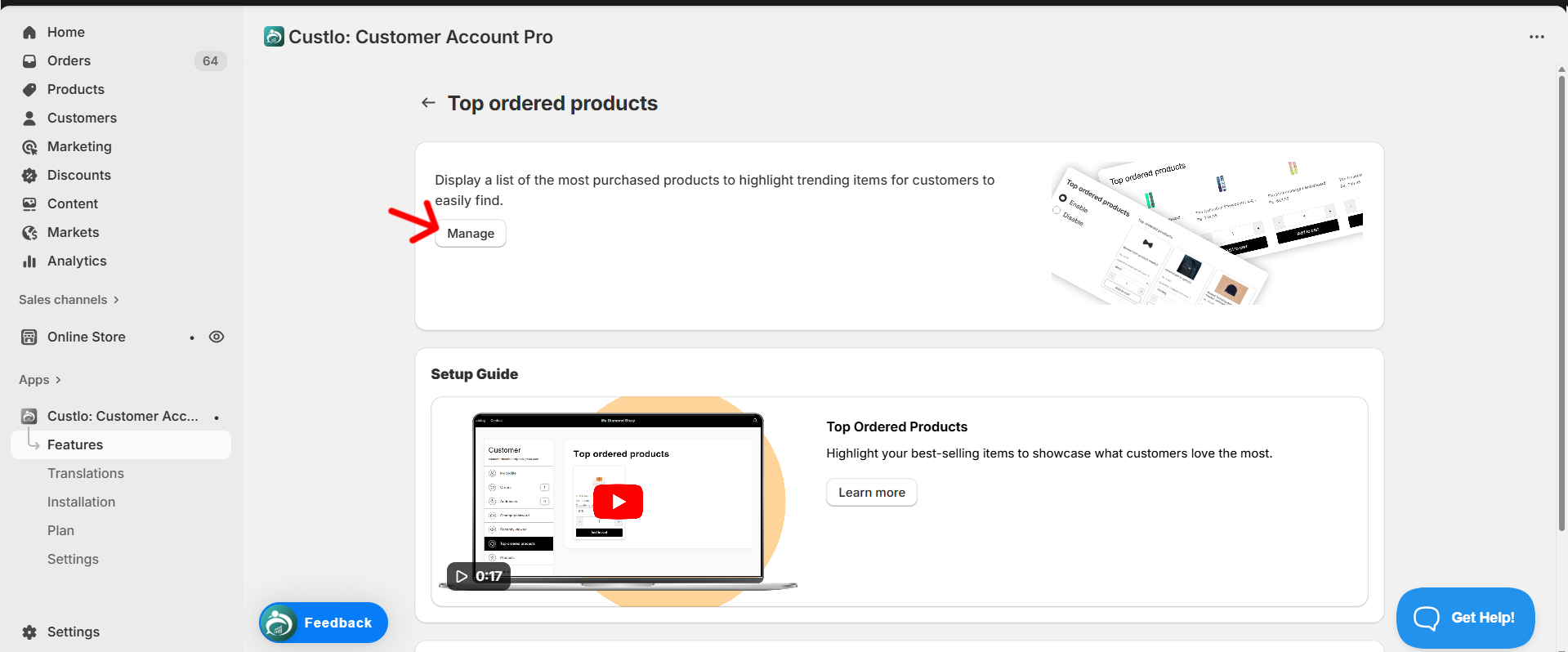Select the Features sub-item

(x=121, y=444)
